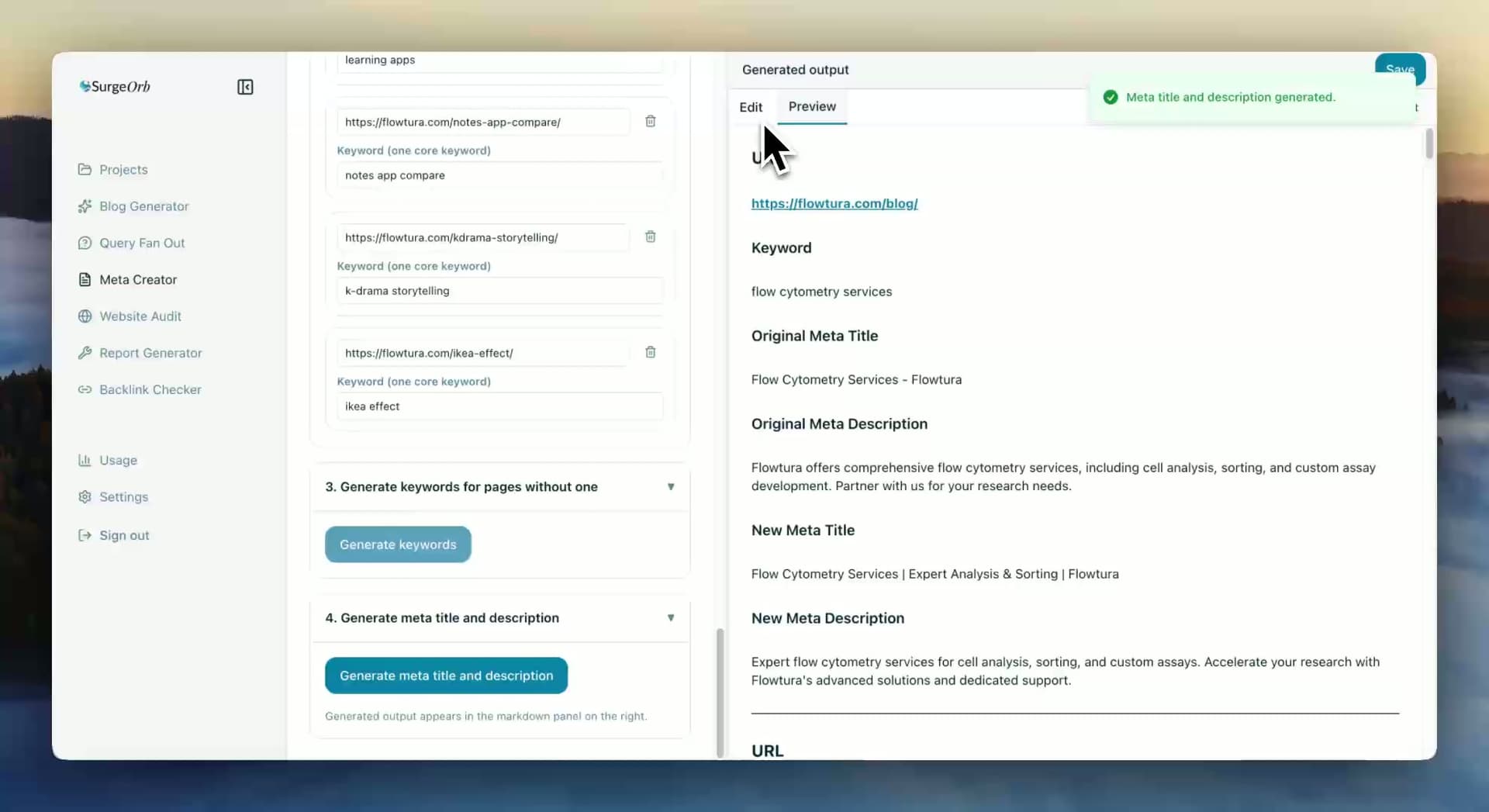This screenshot has width=1489, height=812.
Task: Open the Report Generator
Action: coord(150,353)
